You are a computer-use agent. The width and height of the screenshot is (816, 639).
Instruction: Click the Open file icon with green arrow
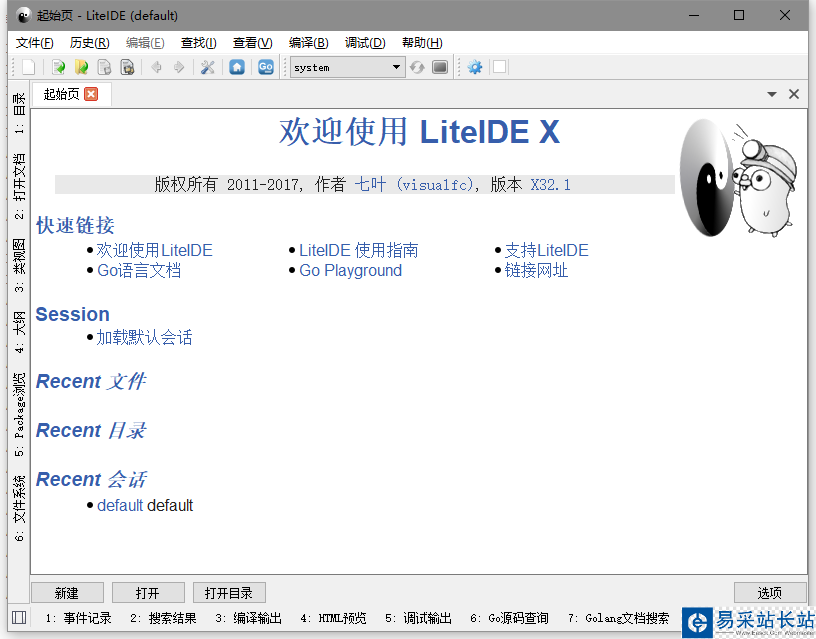click(x=58, y=67)
